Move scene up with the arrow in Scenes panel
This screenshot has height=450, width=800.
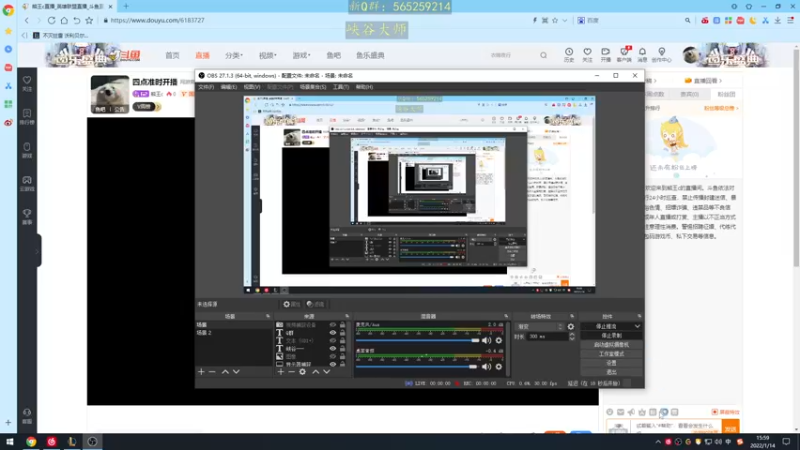point(225,372)
